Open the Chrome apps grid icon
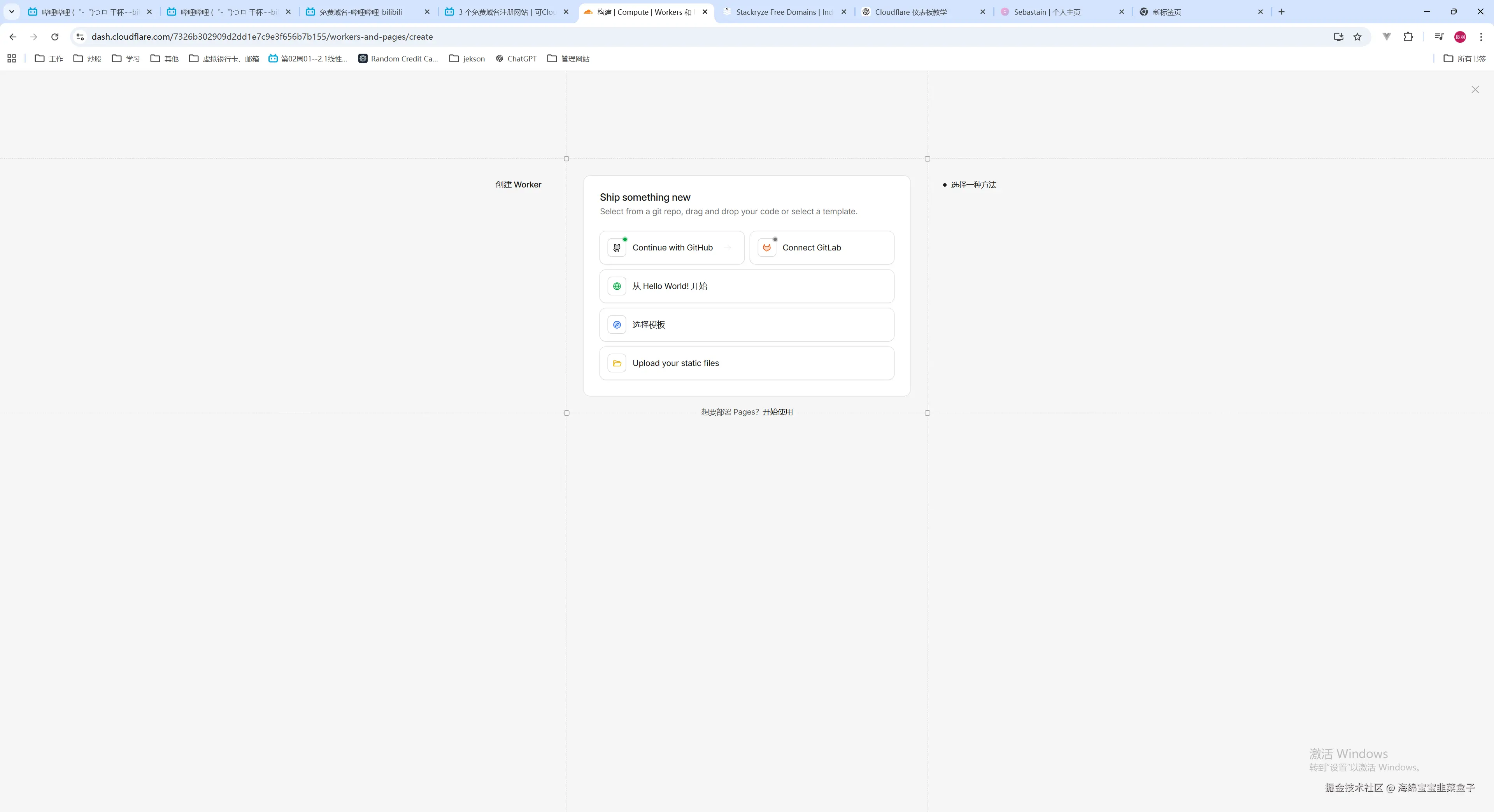This screenshot has height=812, width=1494. [x=12, y=59]
